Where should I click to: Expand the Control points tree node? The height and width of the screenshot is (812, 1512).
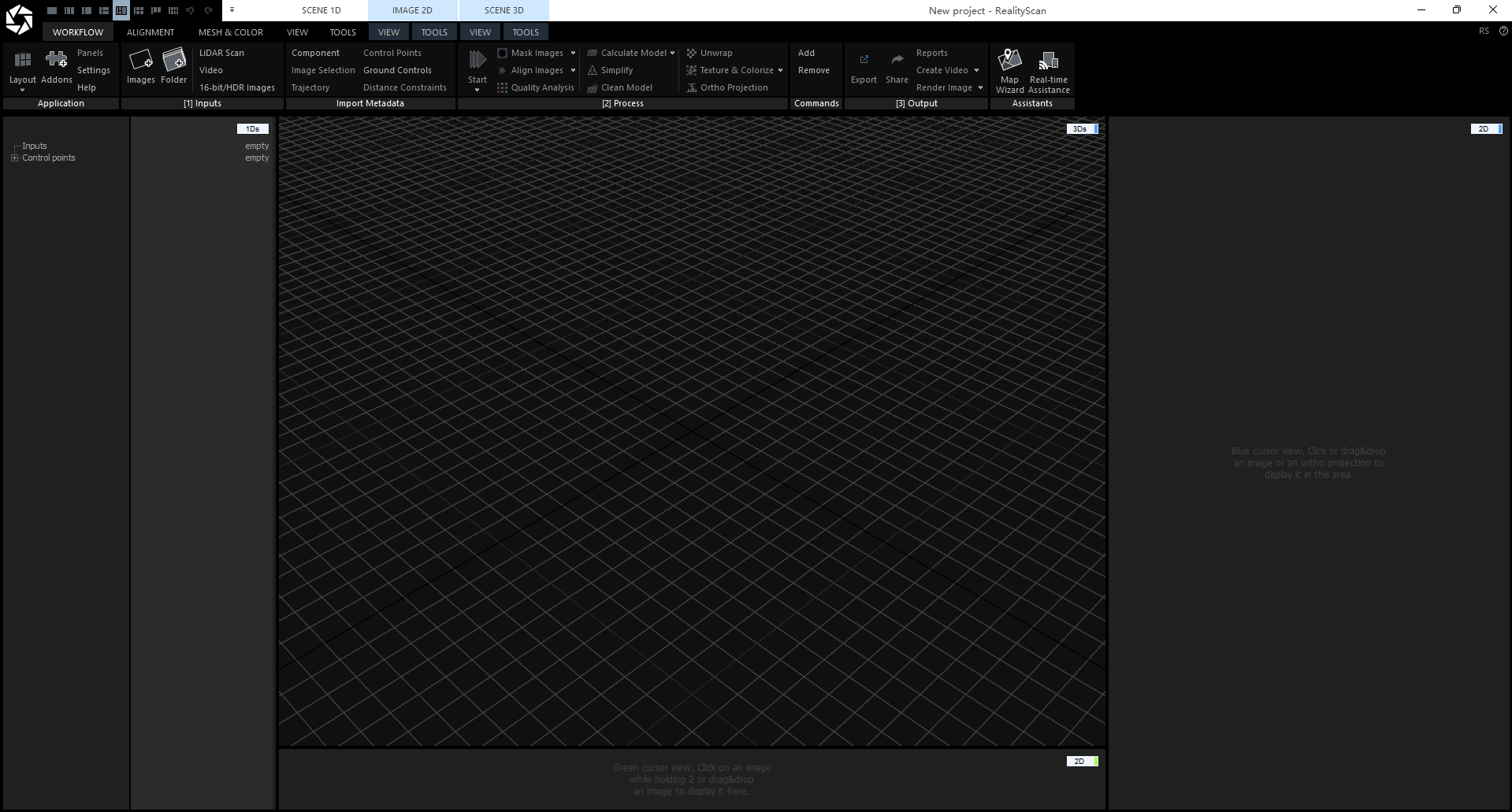coord(14,158)
